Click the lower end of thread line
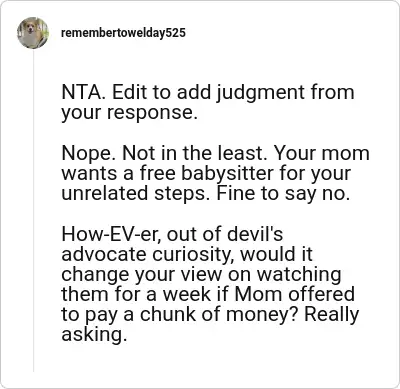400x389 pixels. click(x=33, y=367)
